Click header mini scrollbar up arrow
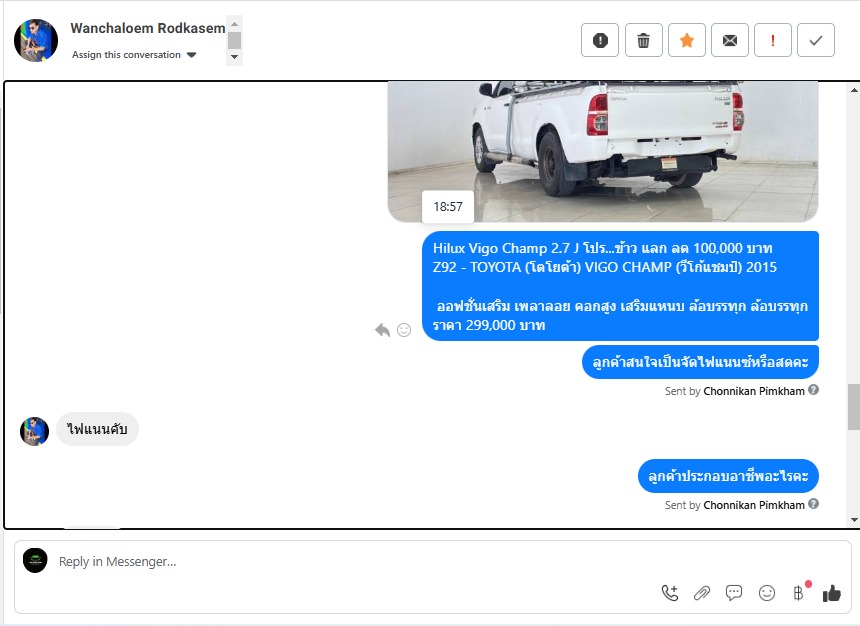 (x=234, y=24)
